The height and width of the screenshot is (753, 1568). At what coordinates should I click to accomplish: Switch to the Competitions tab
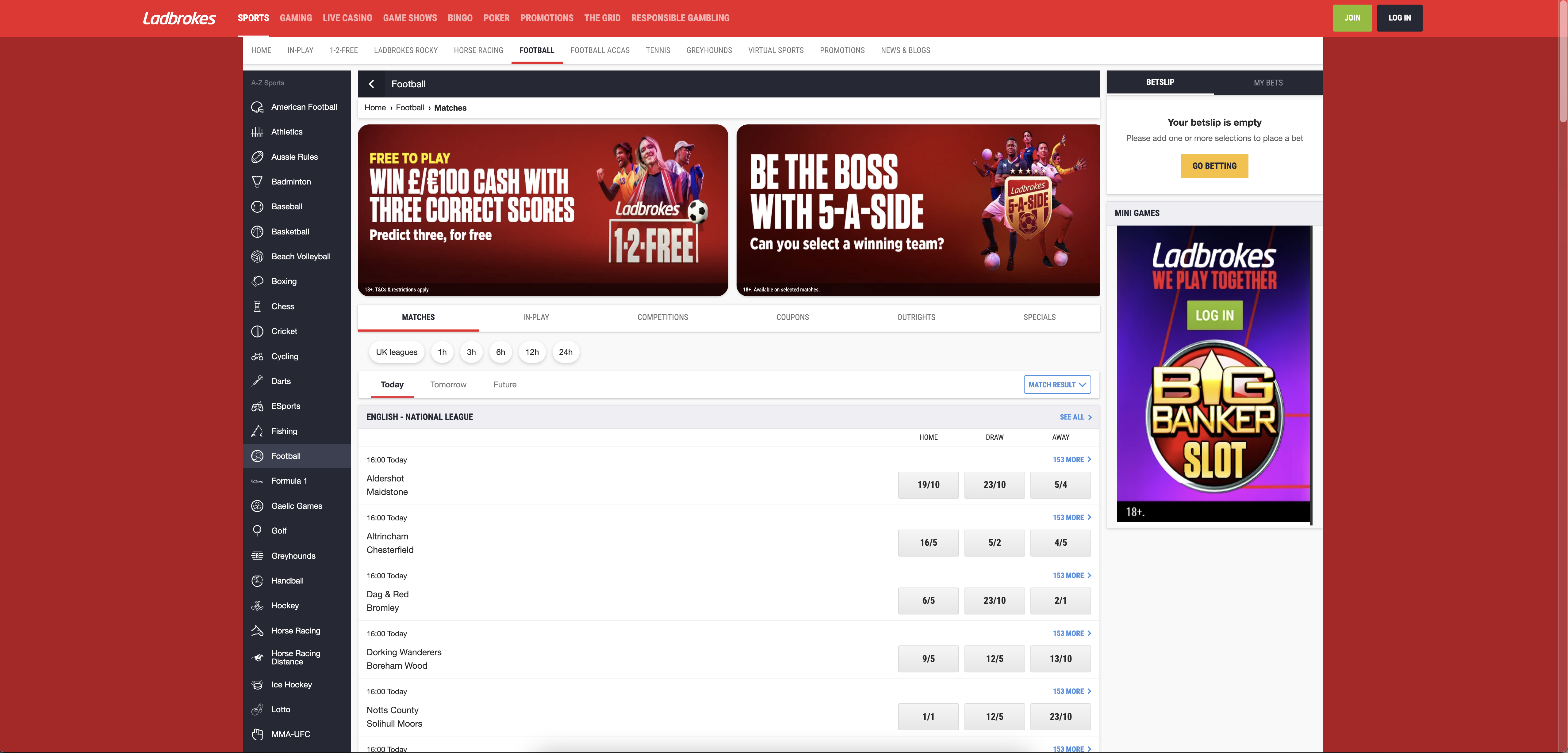pos(662,318)
